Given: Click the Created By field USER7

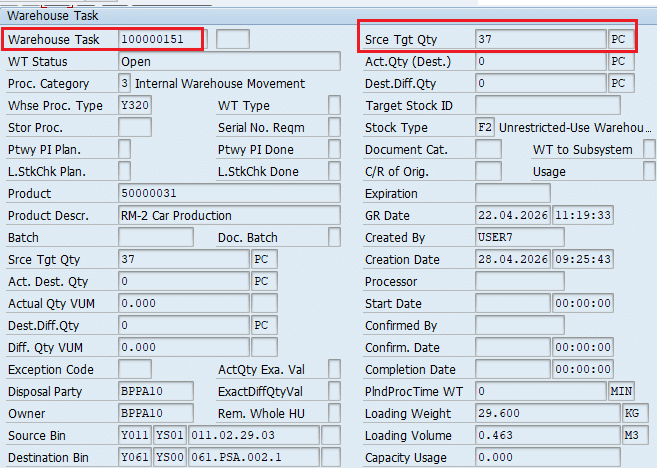Looking at the screenshot, I should pyautogui.click(x=519, y=237).
